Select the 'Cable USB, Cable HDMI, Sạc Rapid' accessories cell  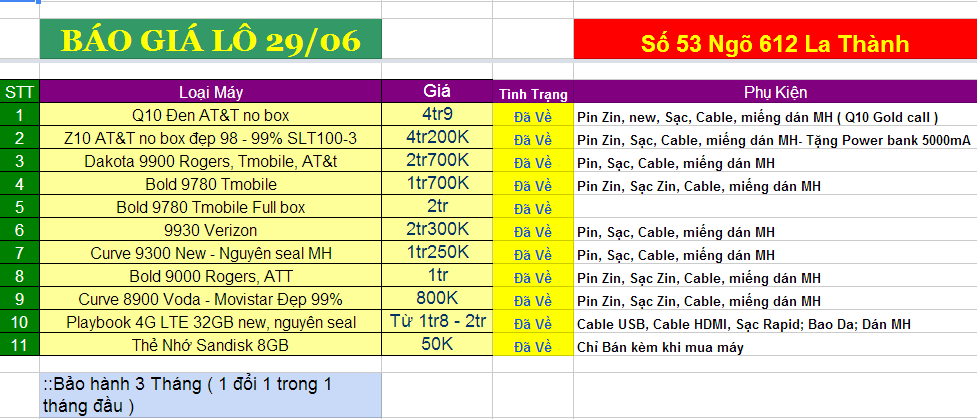(x=774, y=324)
